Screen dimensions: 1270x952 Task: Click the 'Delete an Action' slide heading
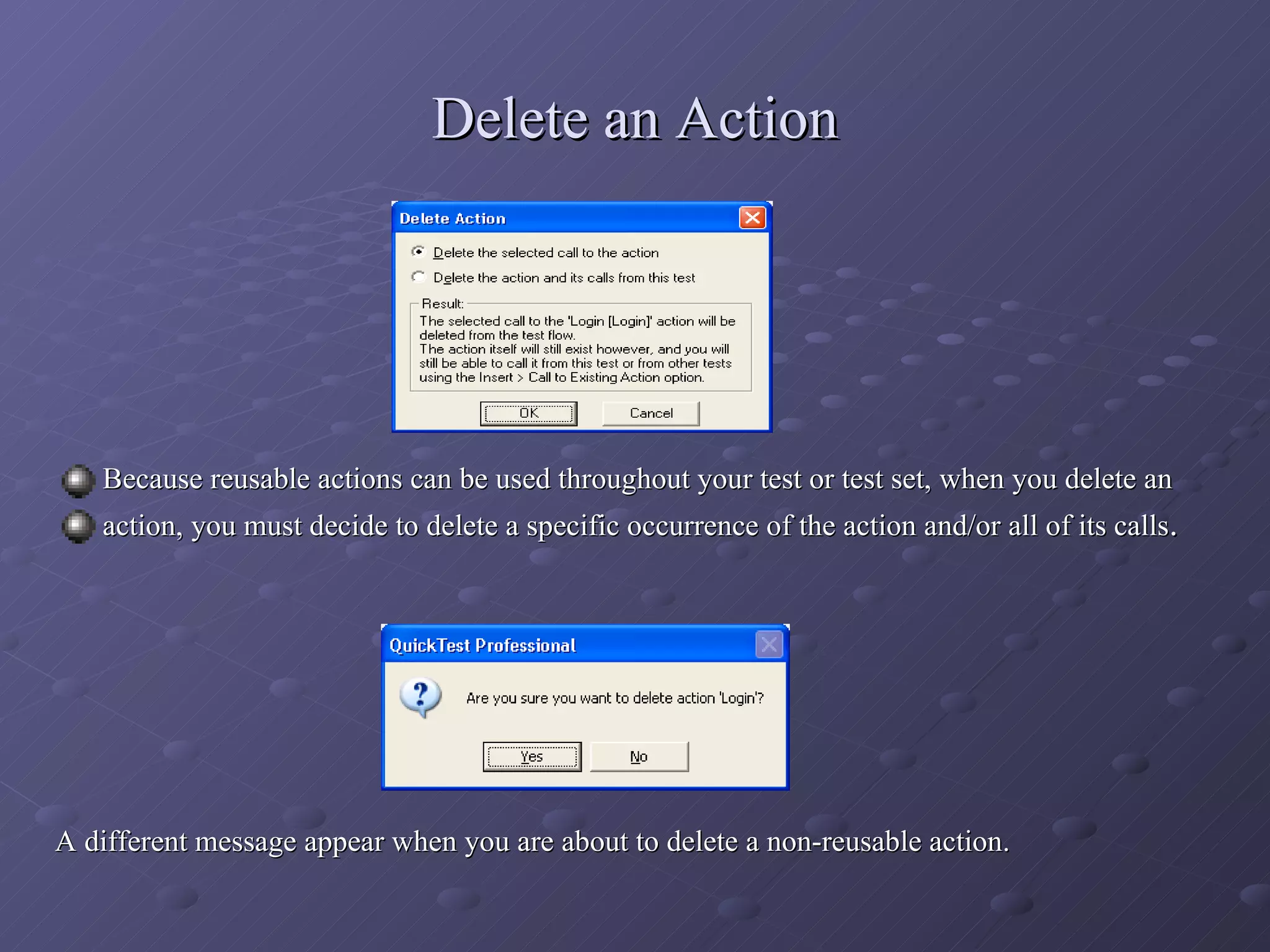click(635, 119)
